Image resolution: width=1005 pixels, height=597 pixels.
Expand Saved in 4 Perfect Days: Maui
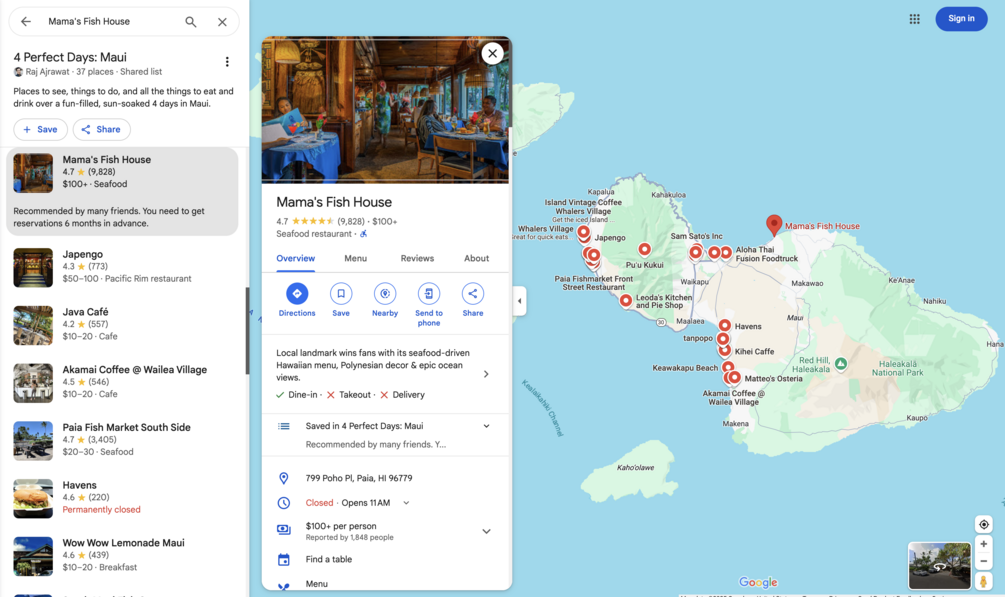point(486,426)
